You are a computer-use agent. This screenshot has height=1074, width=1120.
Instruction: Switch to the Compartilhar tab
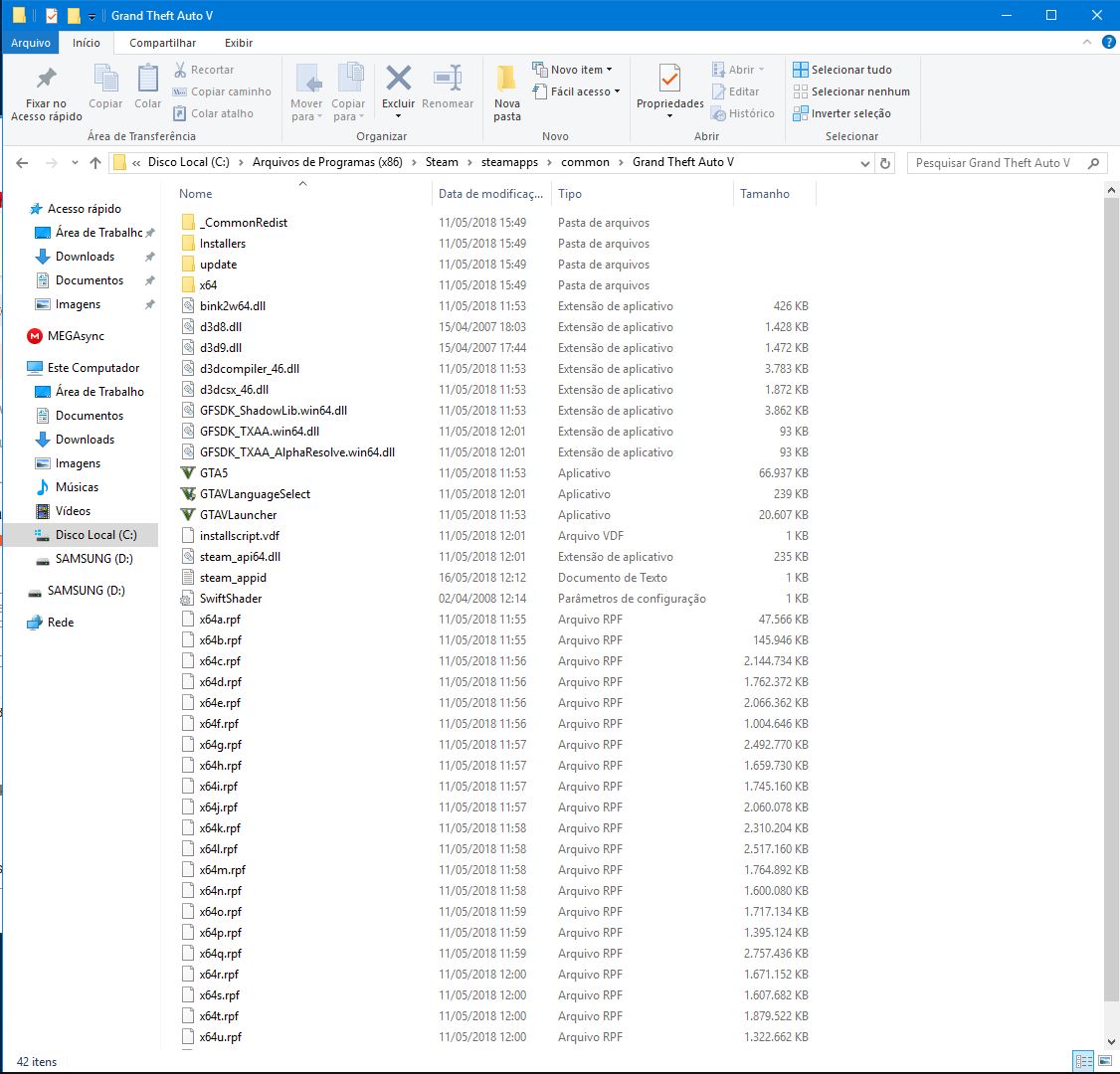[x=163, y=43]
